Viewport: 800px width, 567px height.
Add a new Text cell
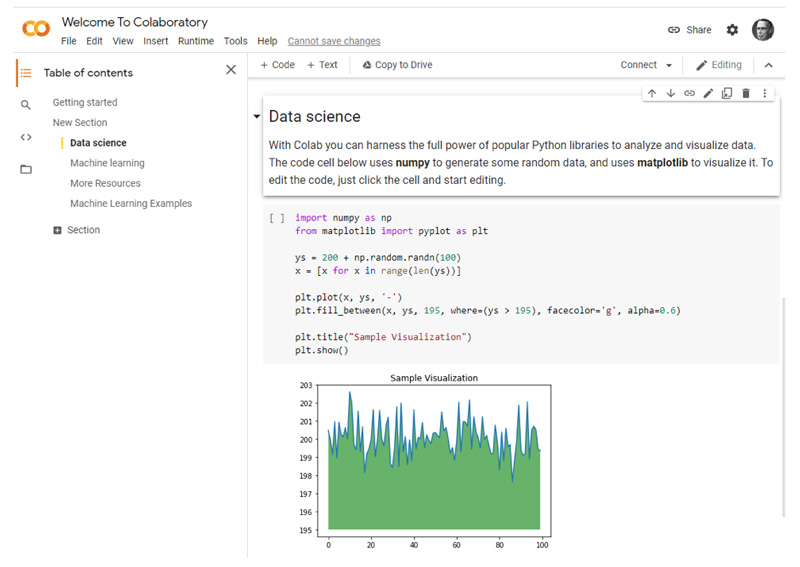322,65
